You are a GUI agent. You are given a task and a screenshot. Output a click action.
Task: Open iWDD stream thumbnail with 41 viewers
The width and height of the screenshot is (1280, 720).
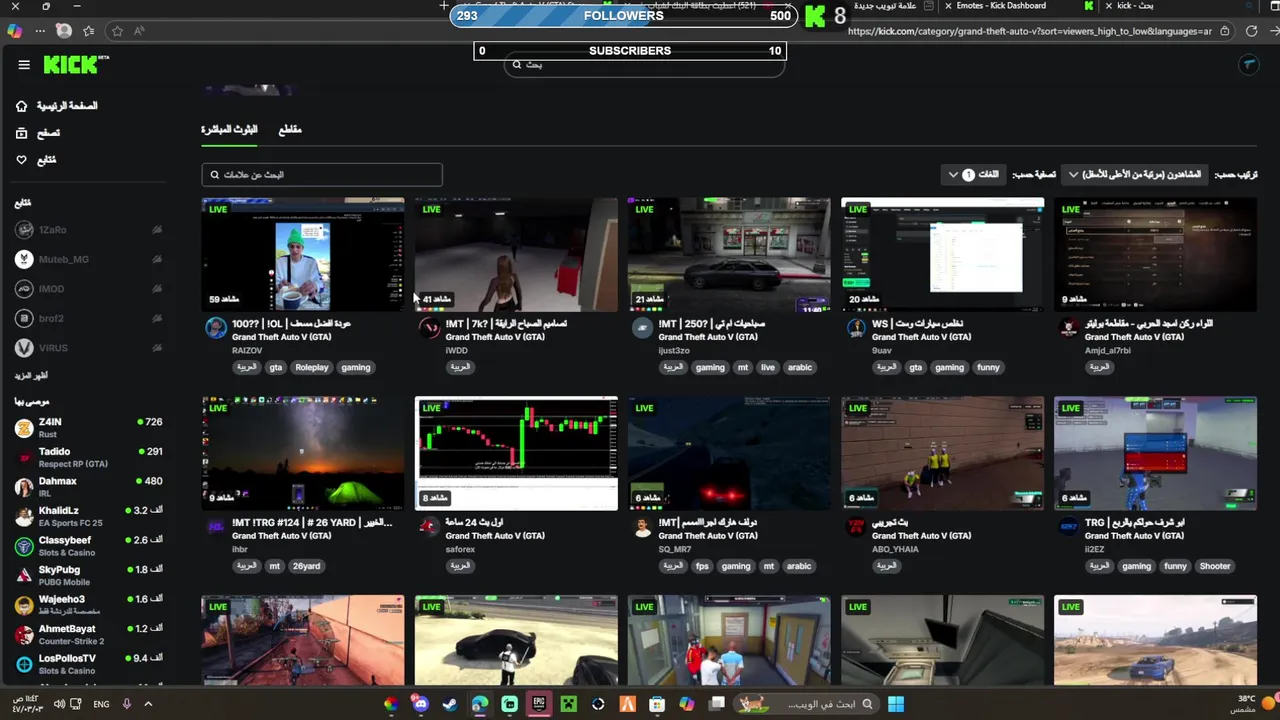(516, 254)
